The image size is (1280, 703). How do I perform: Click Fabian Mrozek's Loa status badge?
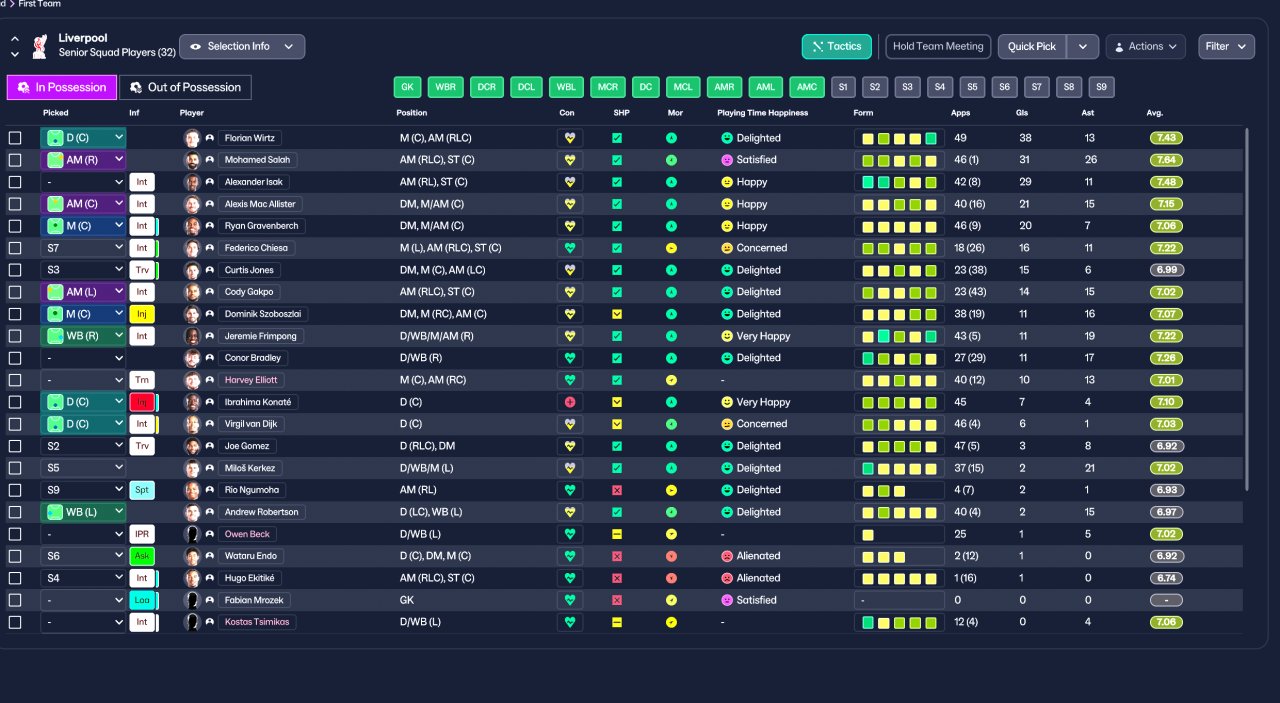(142, 600)
